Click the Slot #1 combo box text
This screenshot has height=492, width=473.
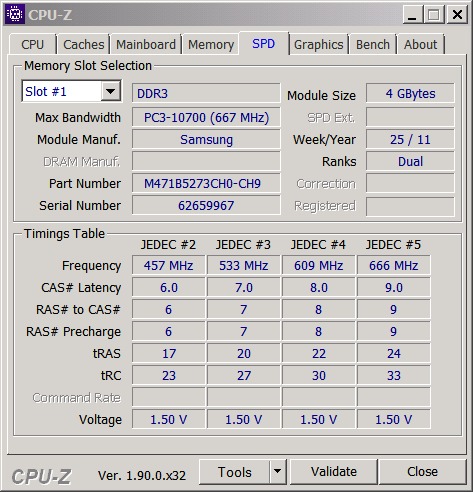tap(61, 91)
